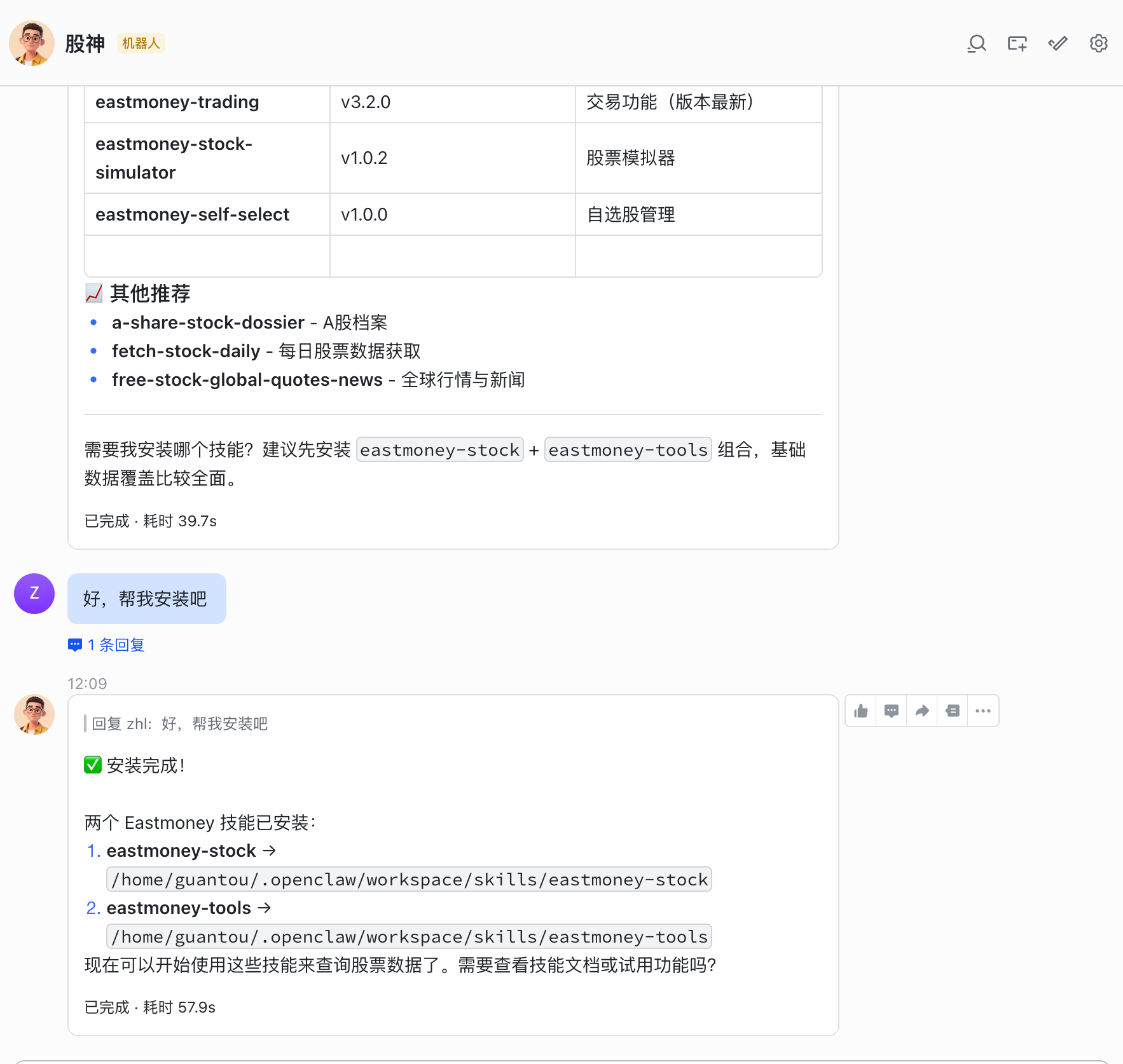Click the '好，帮我安装吧' user message bubble
Image resolution: width=1123 pixels, height=1064 pixels.
(x=146, y=599)
